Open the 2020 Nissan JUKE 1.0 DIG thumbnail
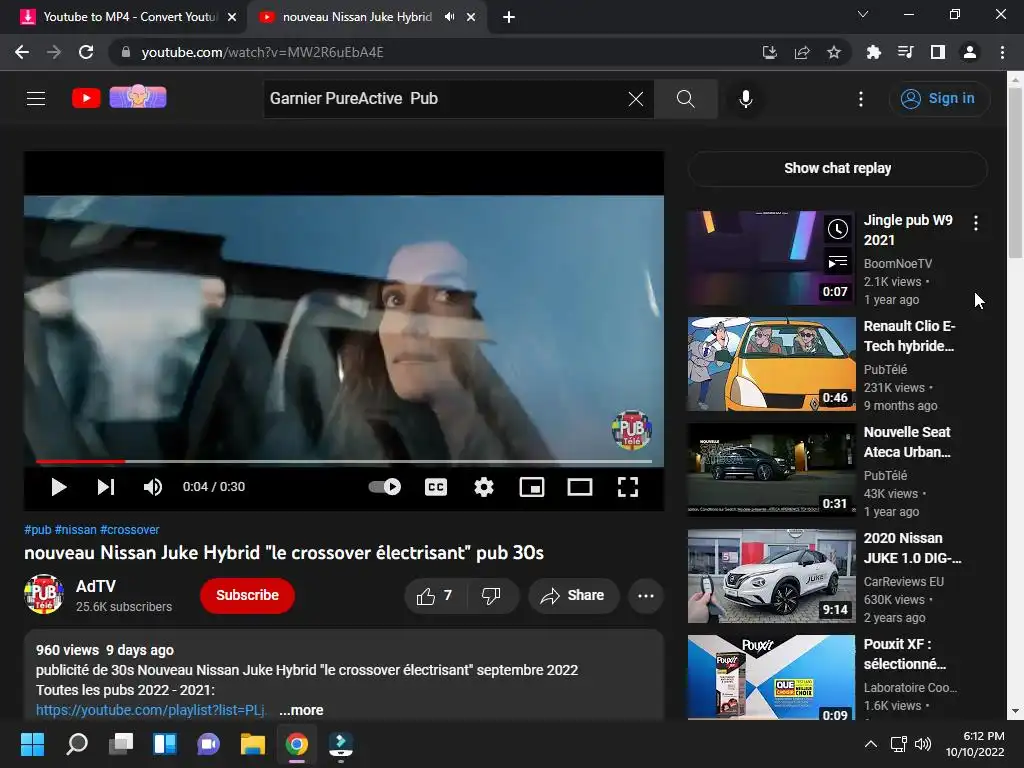 tap(771, 576)
